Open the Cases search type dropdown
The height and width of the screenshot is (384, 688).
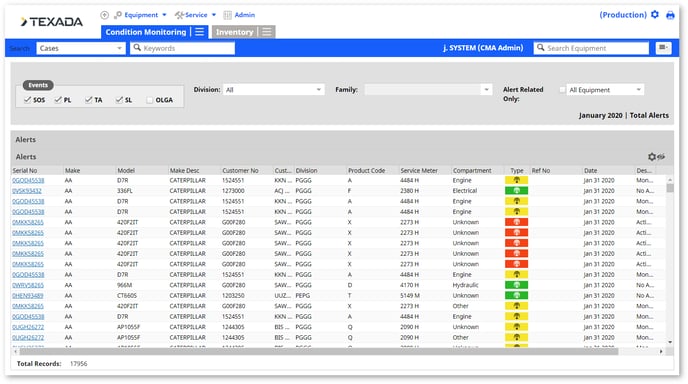click(81, 48)
